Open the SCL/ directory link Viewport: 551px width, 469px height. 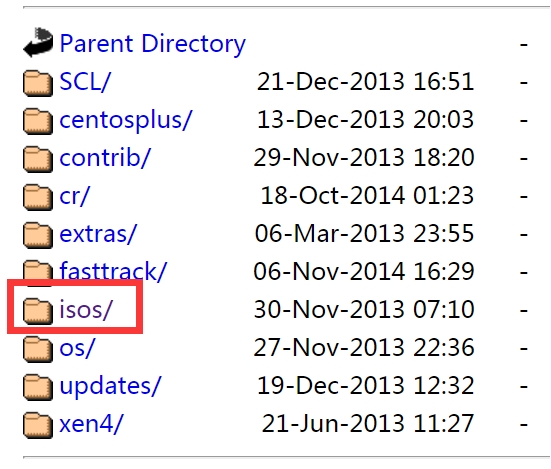85,82
